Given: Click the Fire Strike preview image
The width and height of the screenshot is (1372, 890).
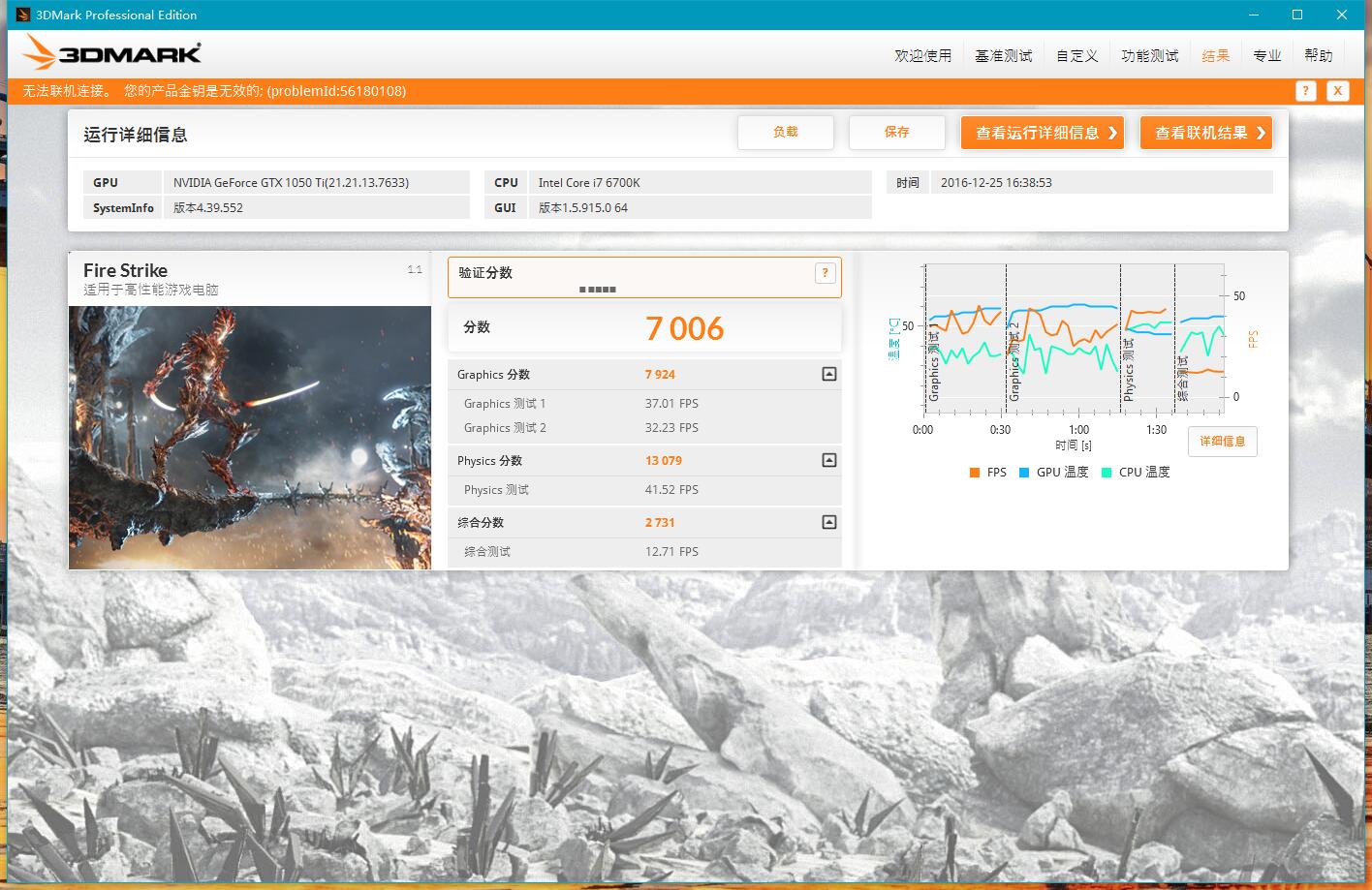Looking at the screenshot, I should coord(249,437).
